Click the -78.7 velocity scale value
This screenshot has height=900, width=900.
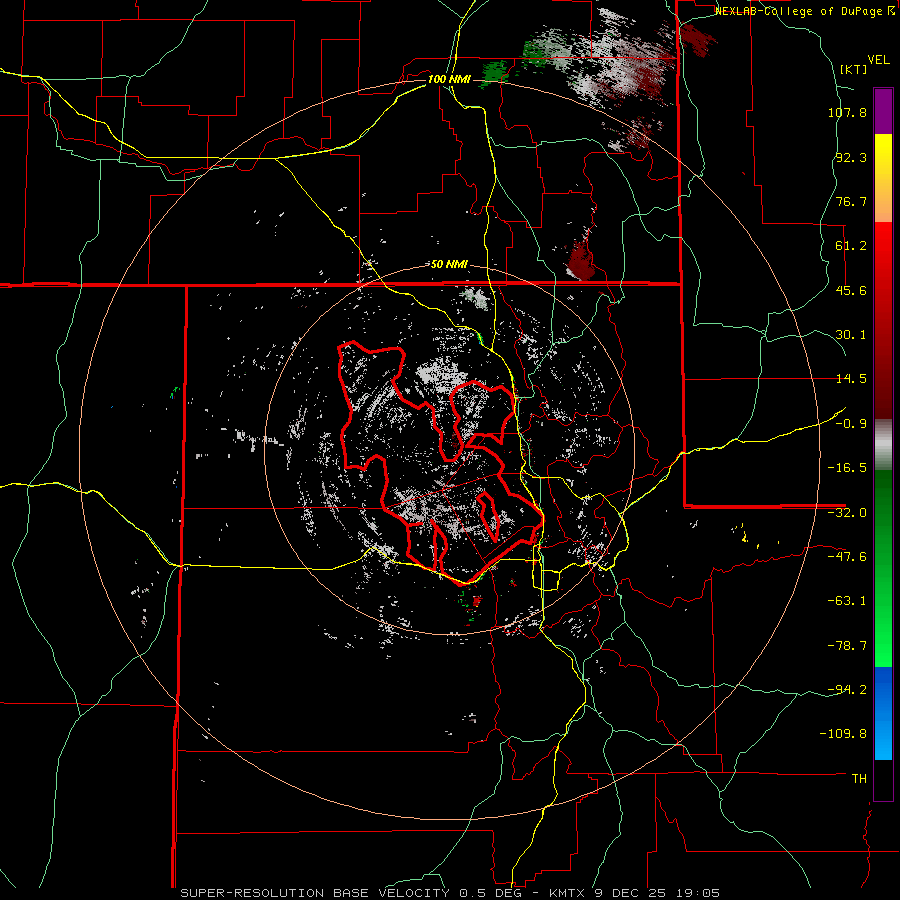click(x=847, y=646)
